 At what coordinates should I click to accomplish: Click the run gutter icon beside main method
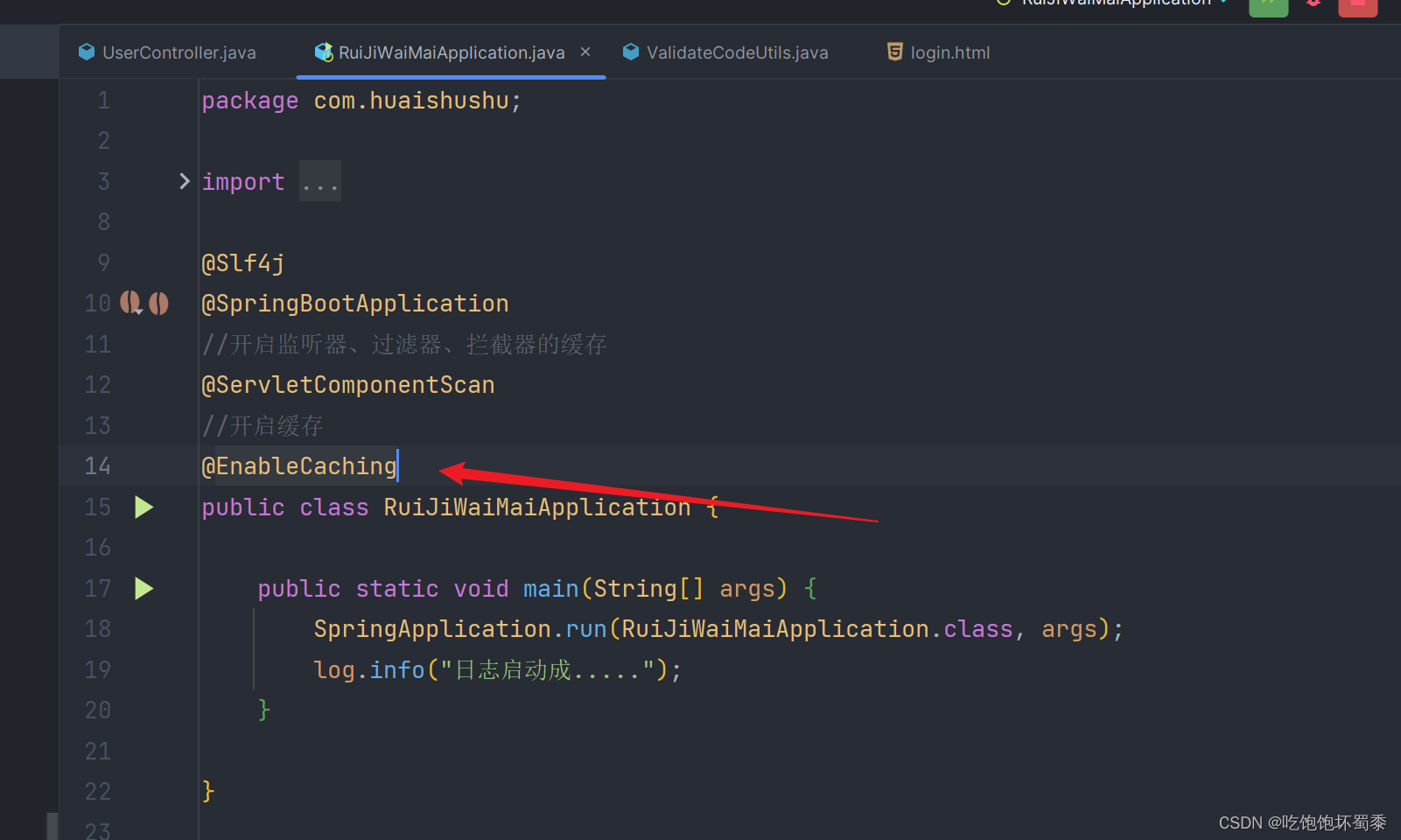[144, 589]
